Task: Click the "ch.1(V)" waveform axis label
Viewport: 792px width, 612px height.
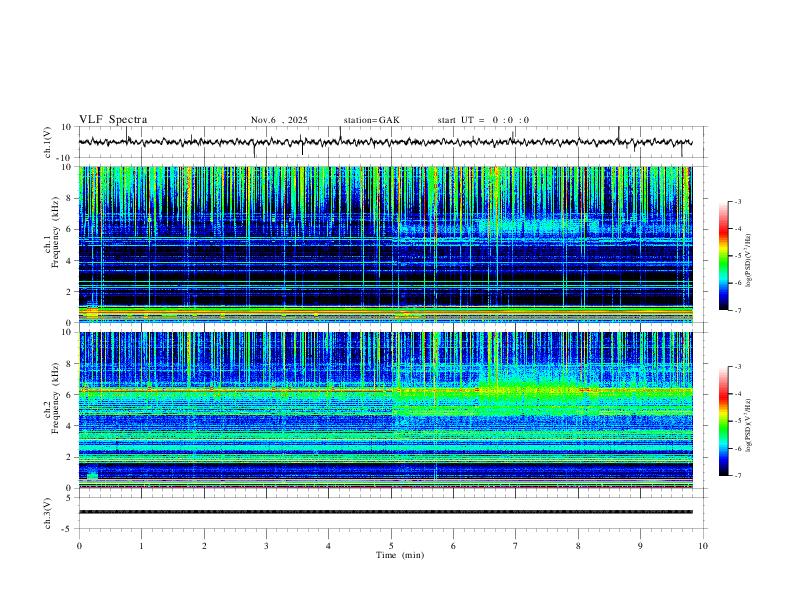Action: click(x=48, y=142)
